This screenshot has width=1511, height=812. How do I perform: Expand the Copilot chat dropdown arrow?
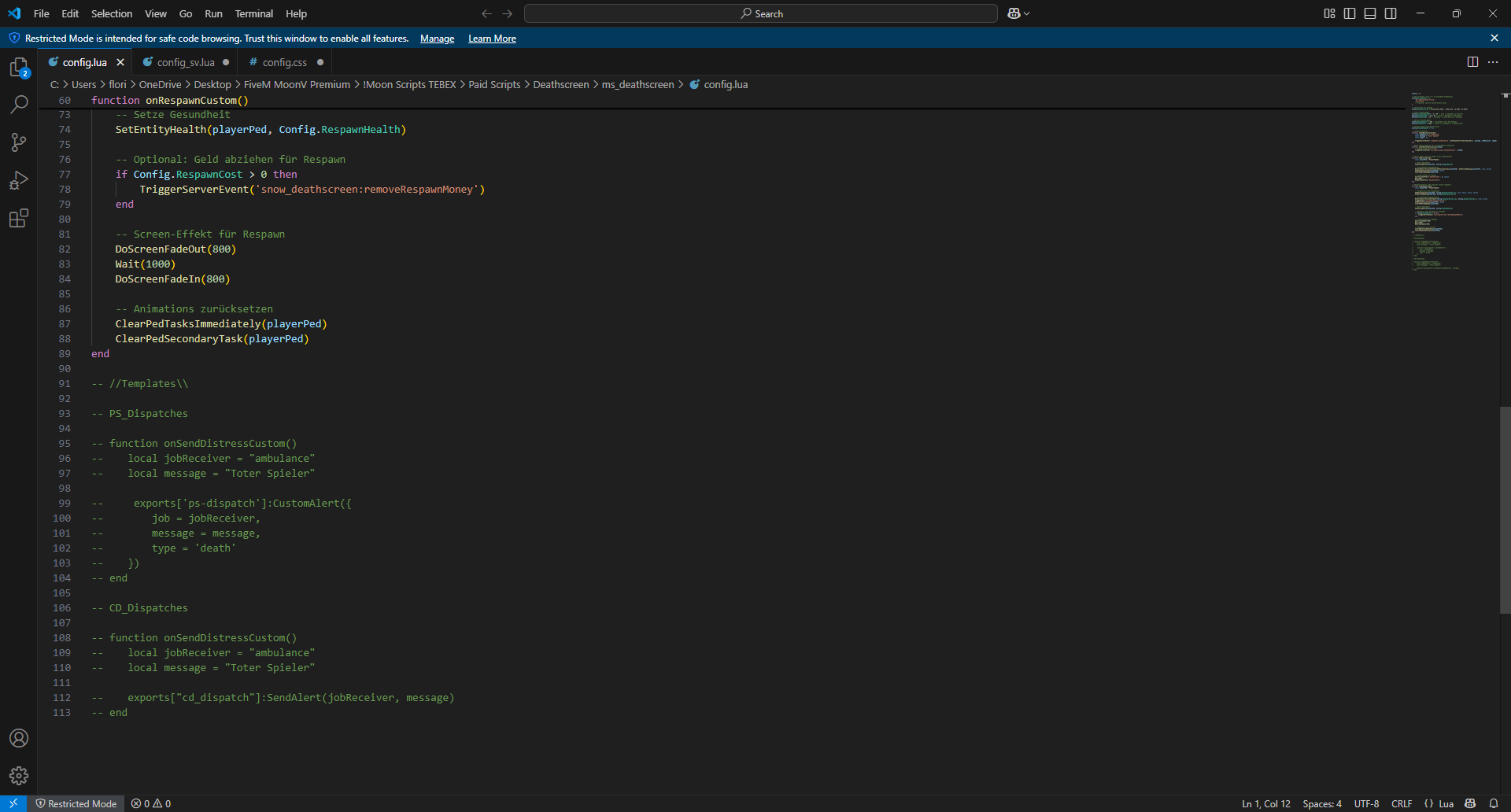click(x=1027, y=13)
